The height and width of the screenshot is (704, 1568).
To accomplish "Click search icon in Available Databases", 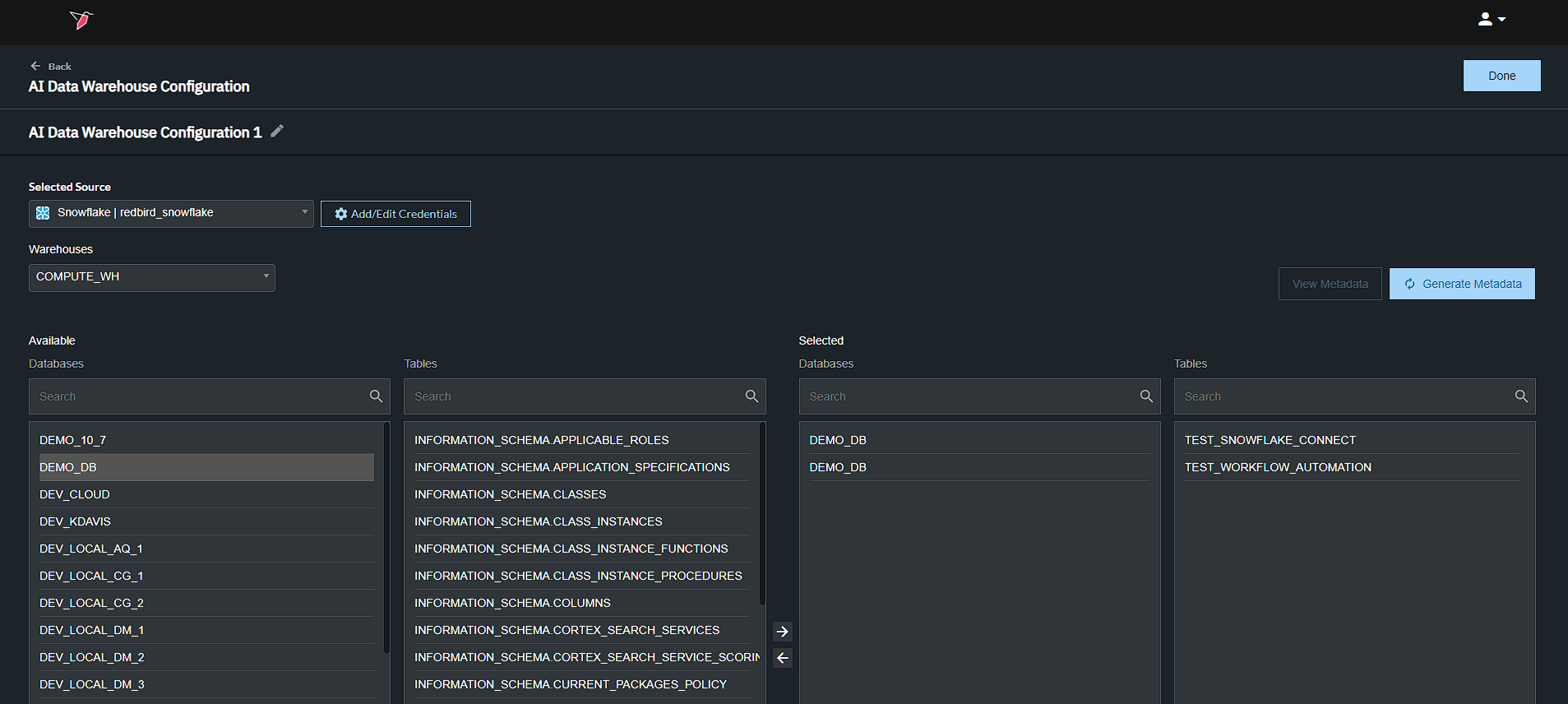I will tap(376, 396).
